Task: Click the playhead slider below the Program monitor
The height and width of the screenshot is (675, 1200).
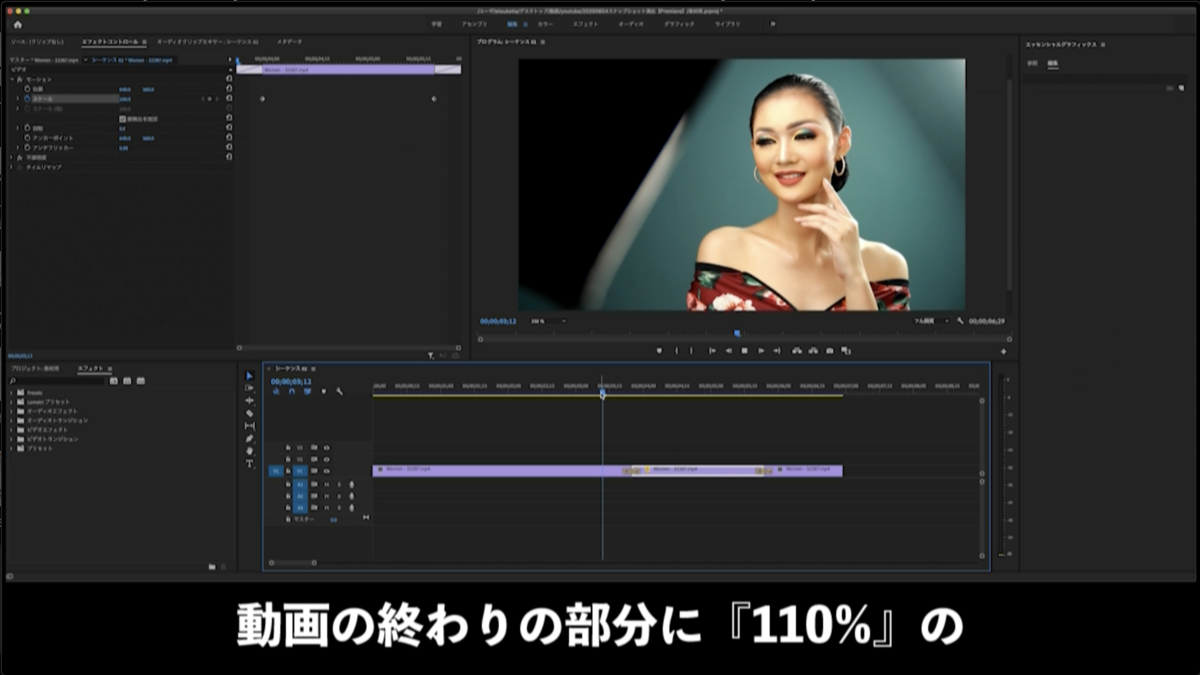Action: 737,333
